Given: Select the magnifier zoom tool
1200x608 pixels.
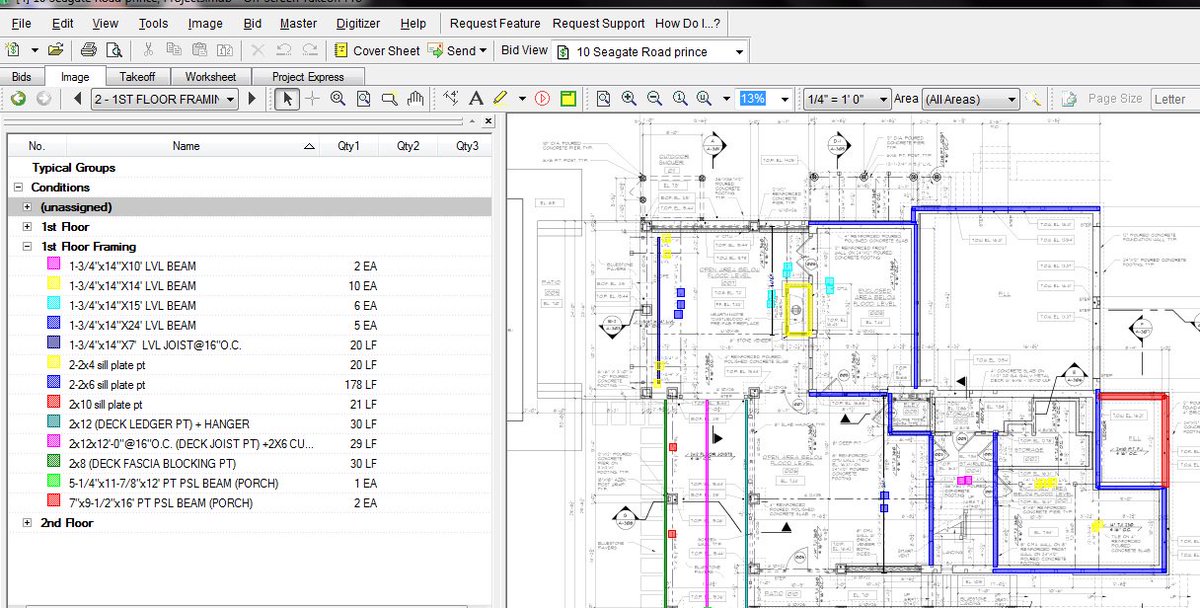Looking at the screenshot, I should (x=338, y=99).
